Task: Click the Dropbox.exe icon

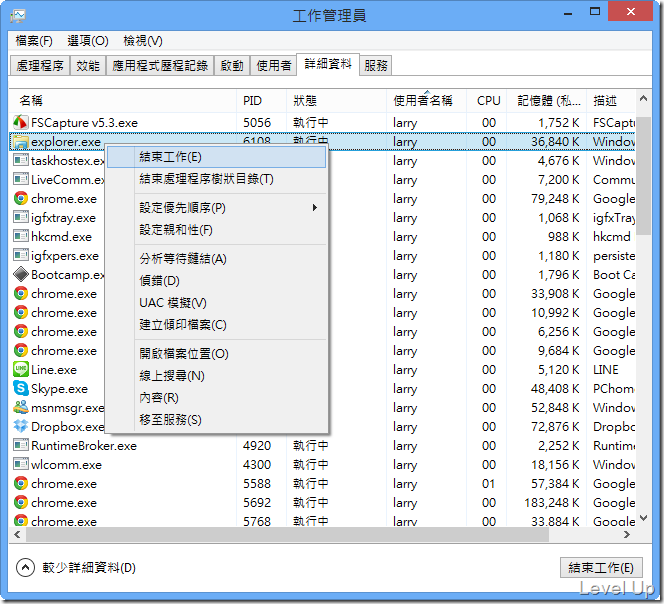Action: click(x=20, y=426)
